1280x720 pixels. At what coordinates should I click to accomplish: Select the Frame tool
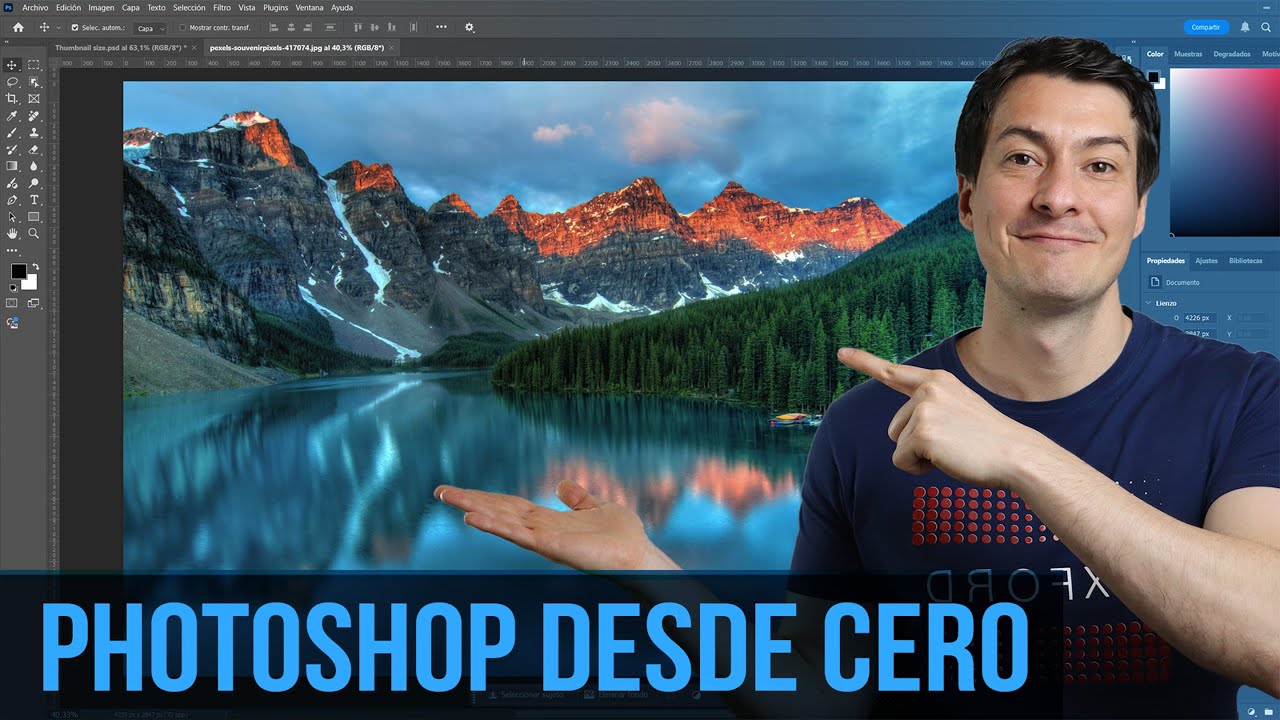(x=34, y=98)
